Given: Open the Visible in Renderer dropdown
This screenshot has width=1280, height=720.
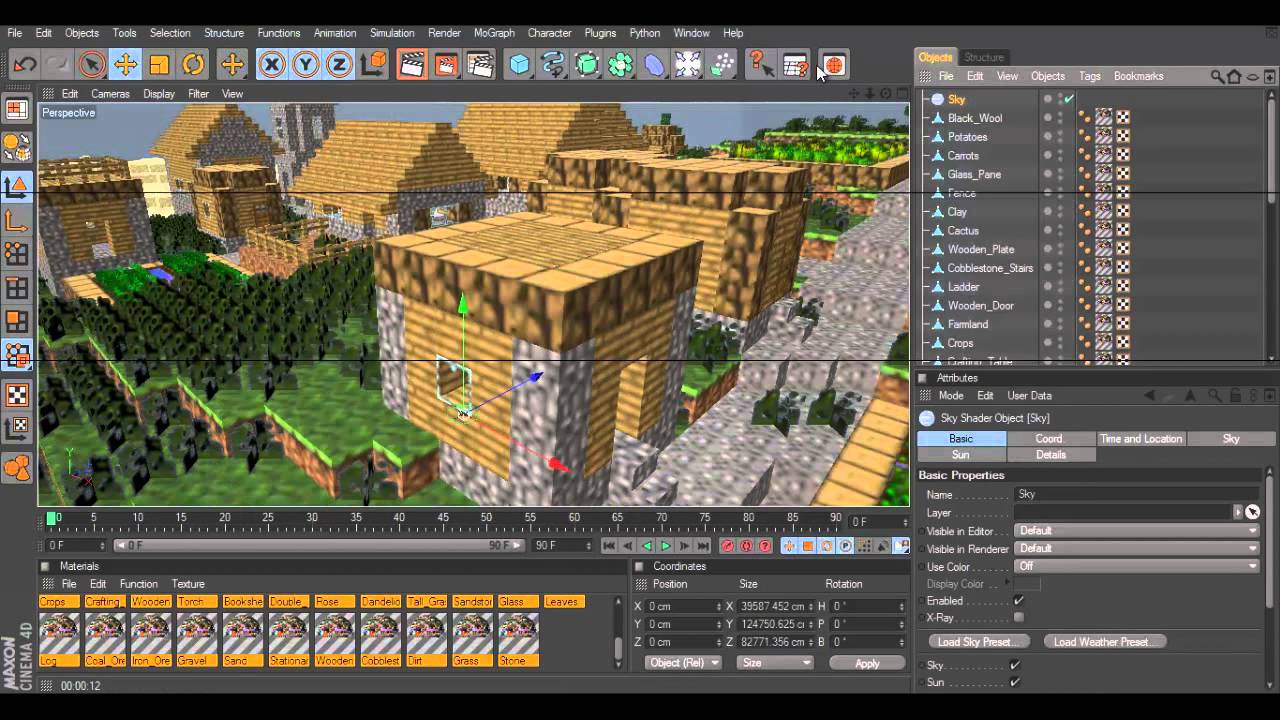Looking at the screenshot, I should coord(1137,549).
